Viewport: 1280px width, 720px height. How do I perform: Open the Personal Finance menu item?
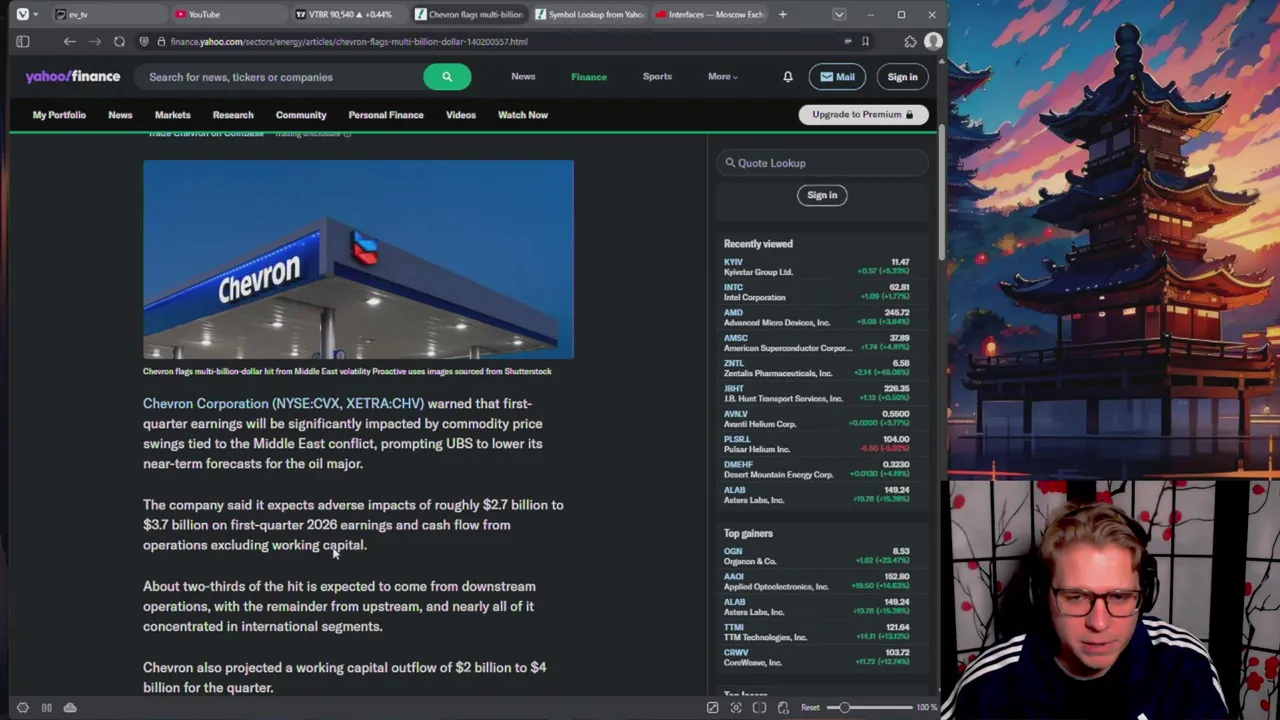pyautogui.click(x=386, y=115)
